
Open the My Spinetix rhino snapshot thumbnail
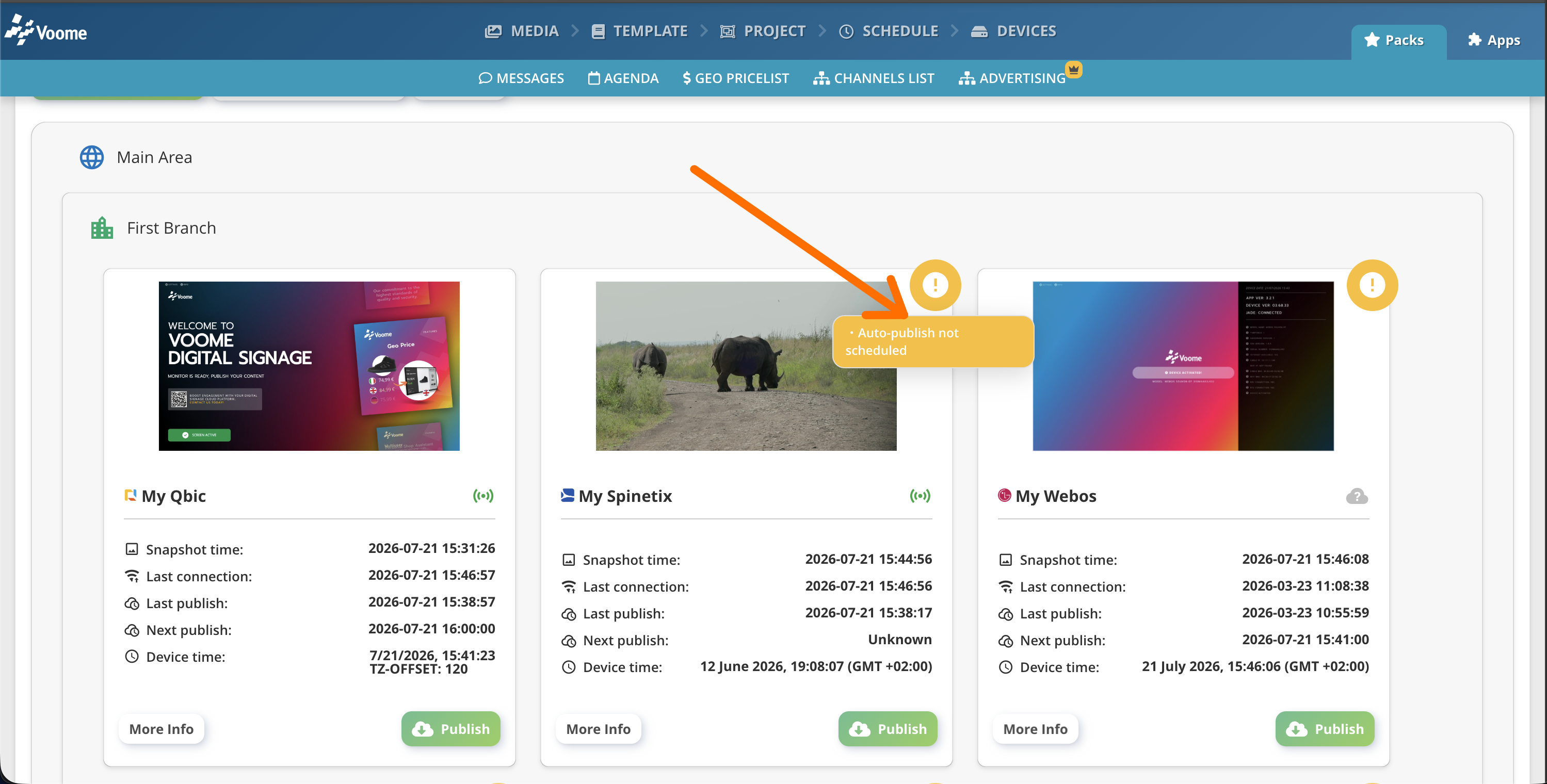tap(746, 366)
